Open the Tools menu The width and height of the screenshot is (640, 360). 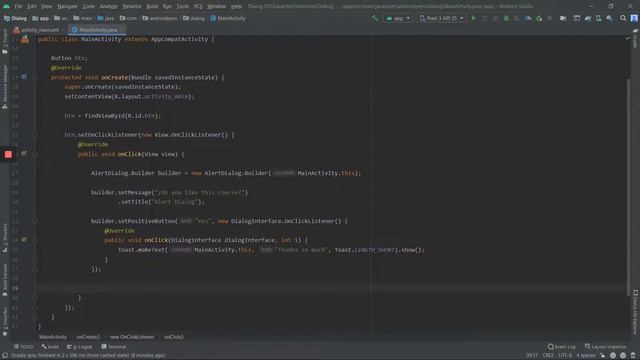[182, 6]
